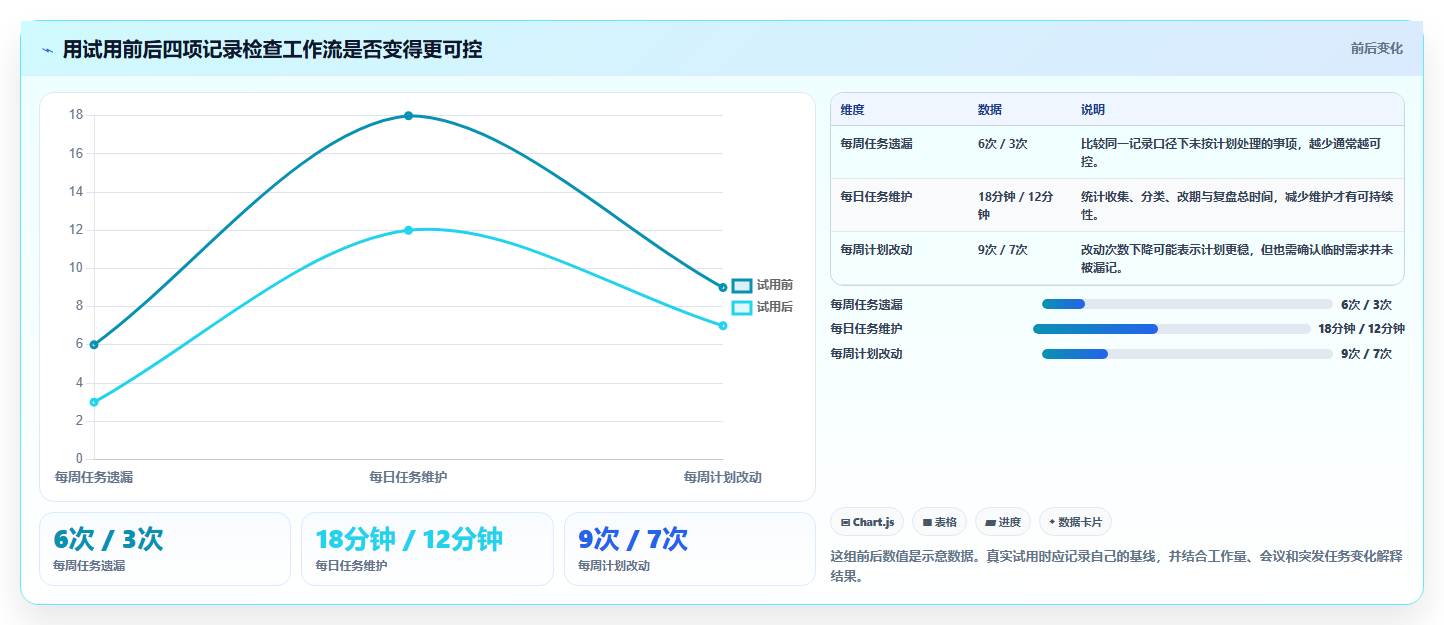
Task: Click the y-axis value 18
Action: point(76,115)
